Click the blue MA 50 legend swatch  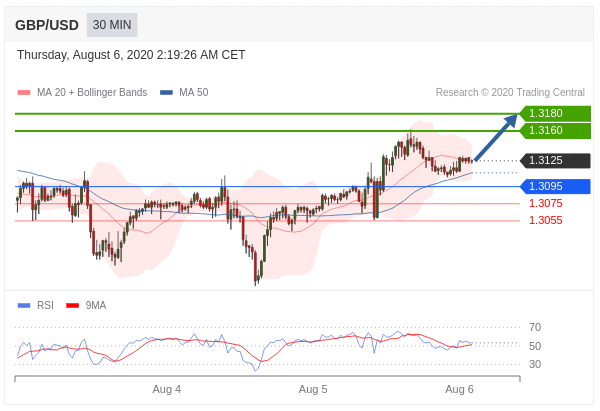(166, 92)
